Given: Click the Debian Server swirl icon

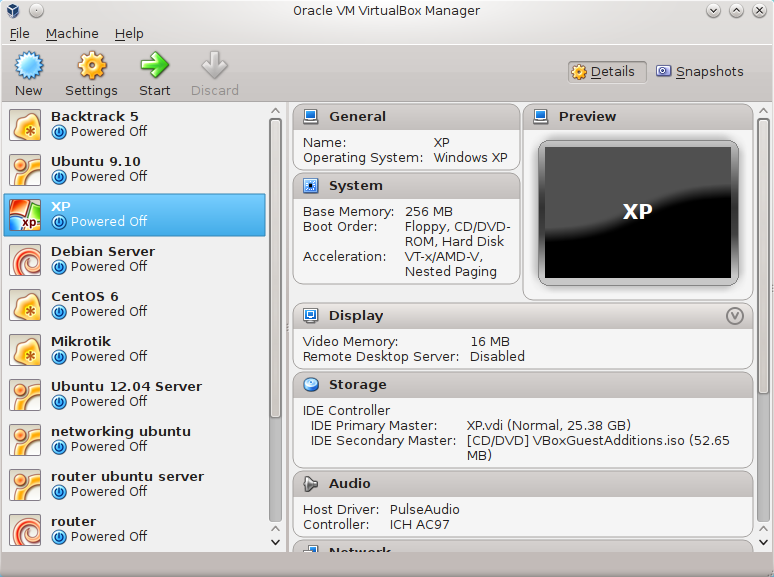Looking at the screenshot, I should click(25, 260).
